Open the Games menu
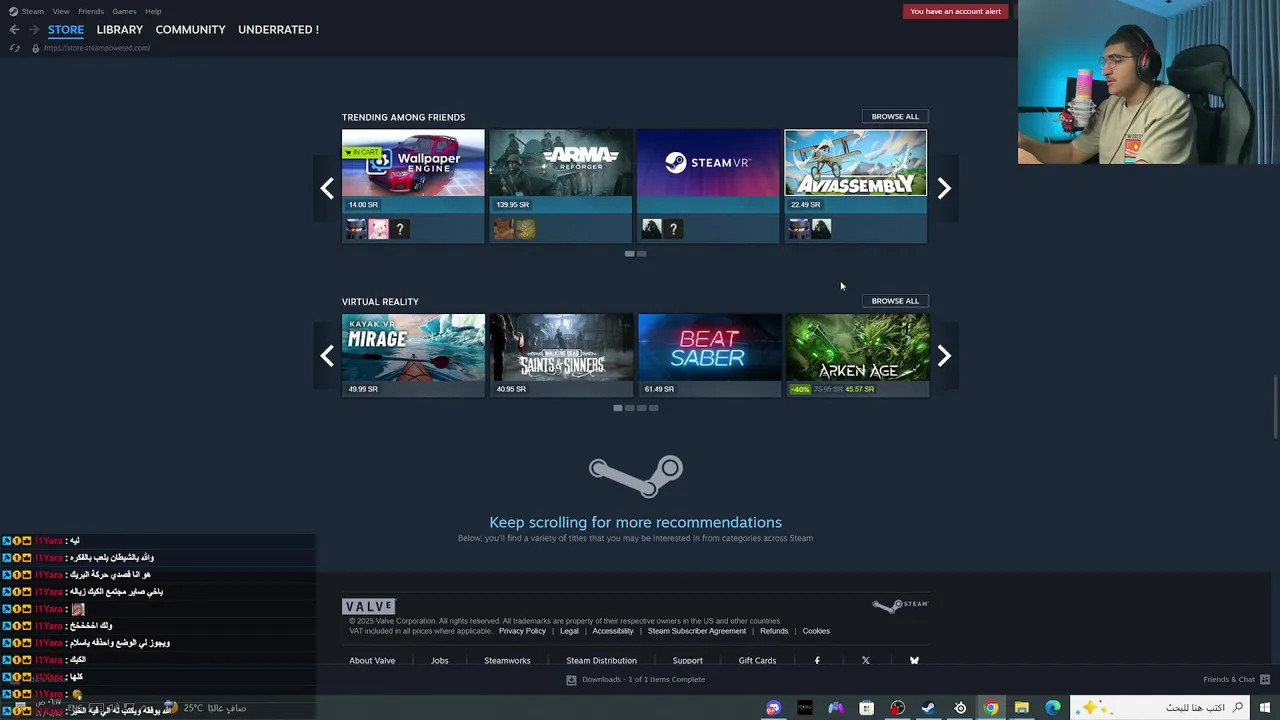 coord(124,11)
